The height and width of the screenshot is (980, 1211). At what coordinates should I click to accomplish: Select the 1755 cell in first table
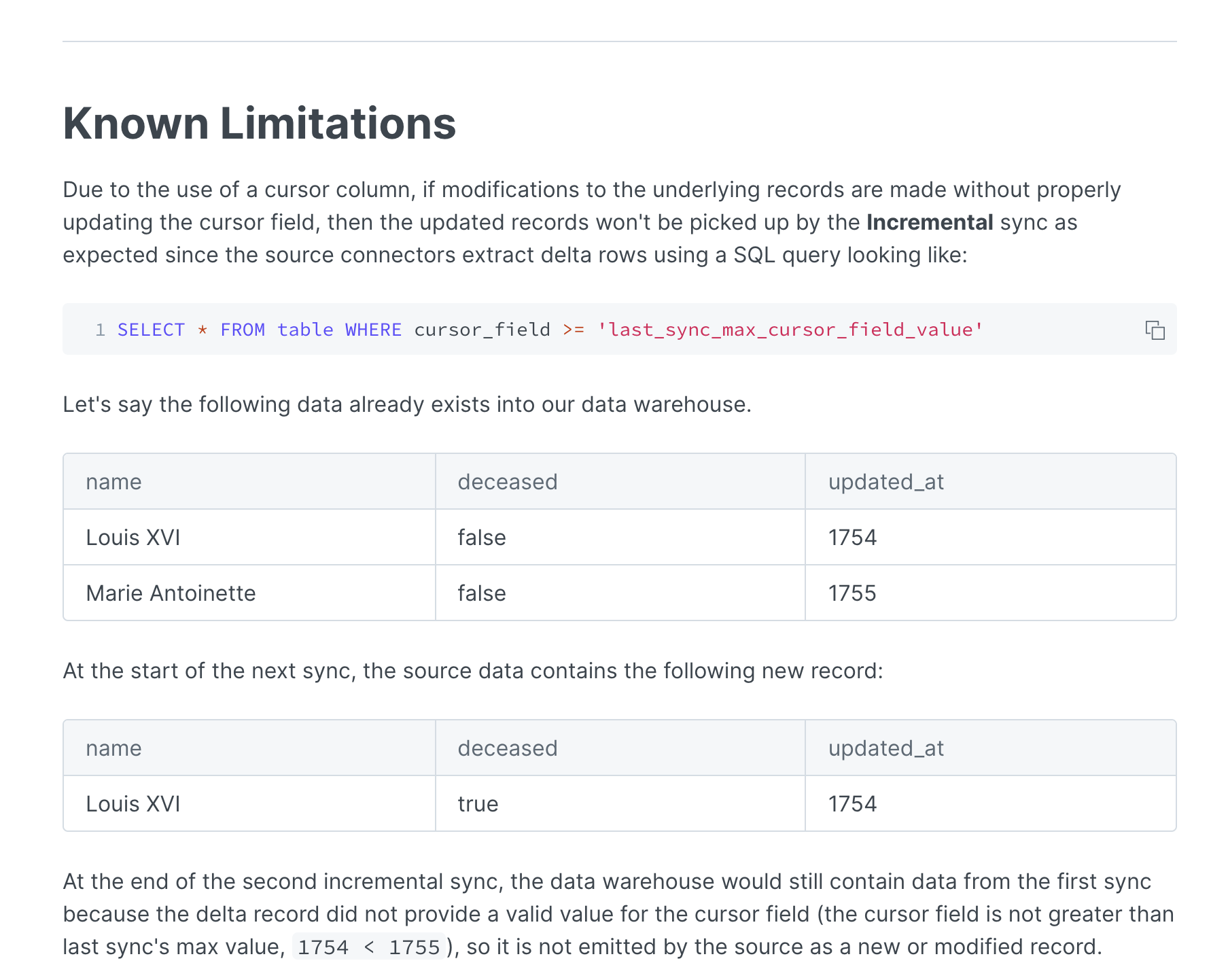point(853,593)
